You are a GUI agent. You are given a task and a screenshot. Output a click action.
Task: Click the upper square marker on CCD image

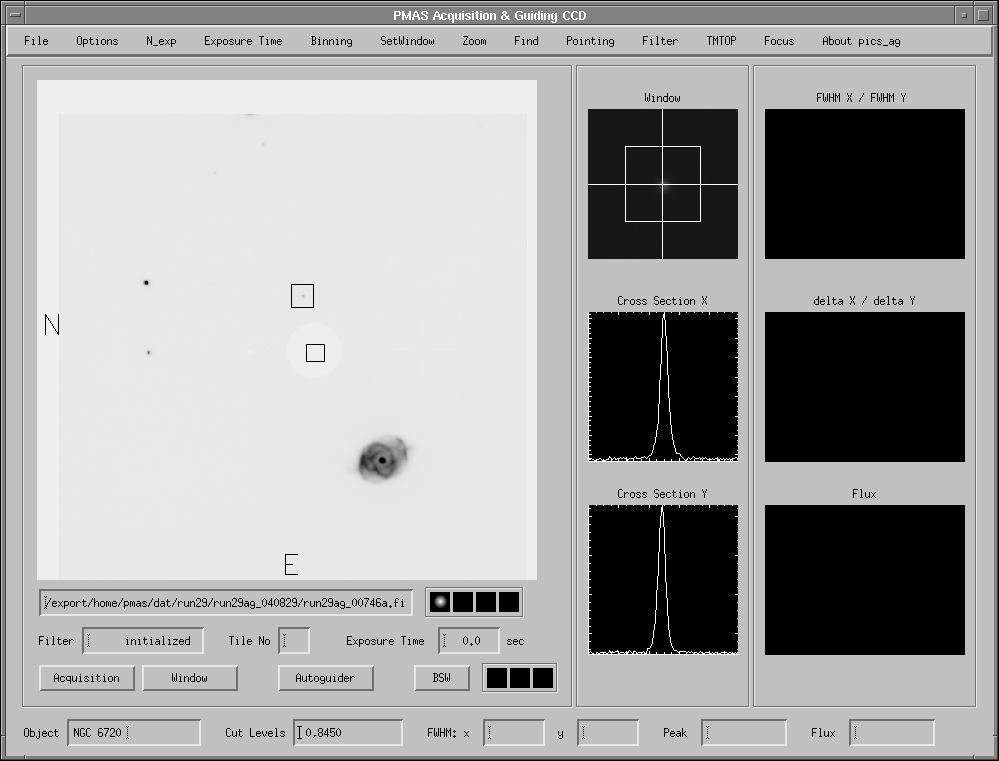(x=302, y=296)
